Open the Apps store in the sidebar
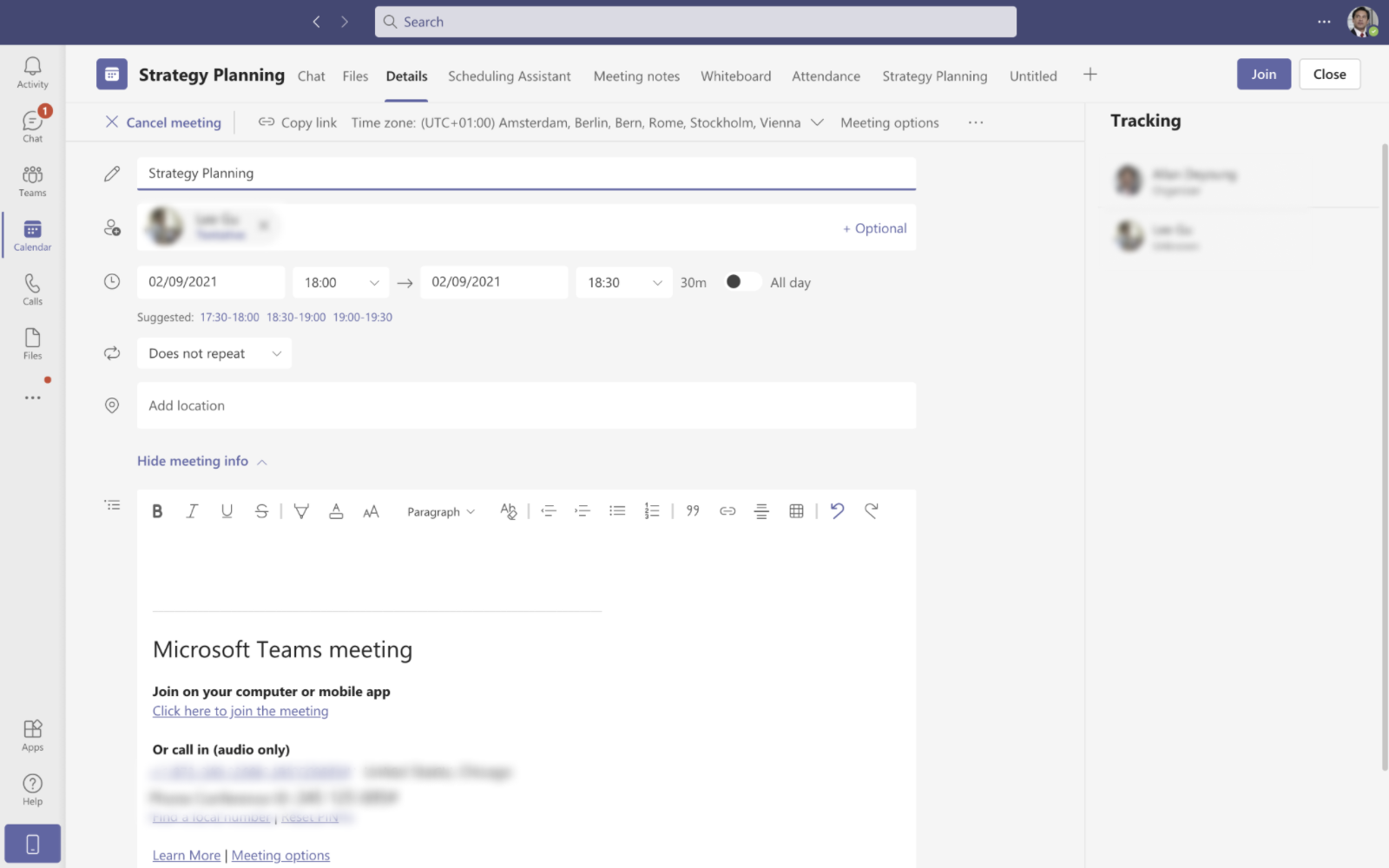Image resolution: width=1389 pixels, height=868 pixels. point(32,735)
